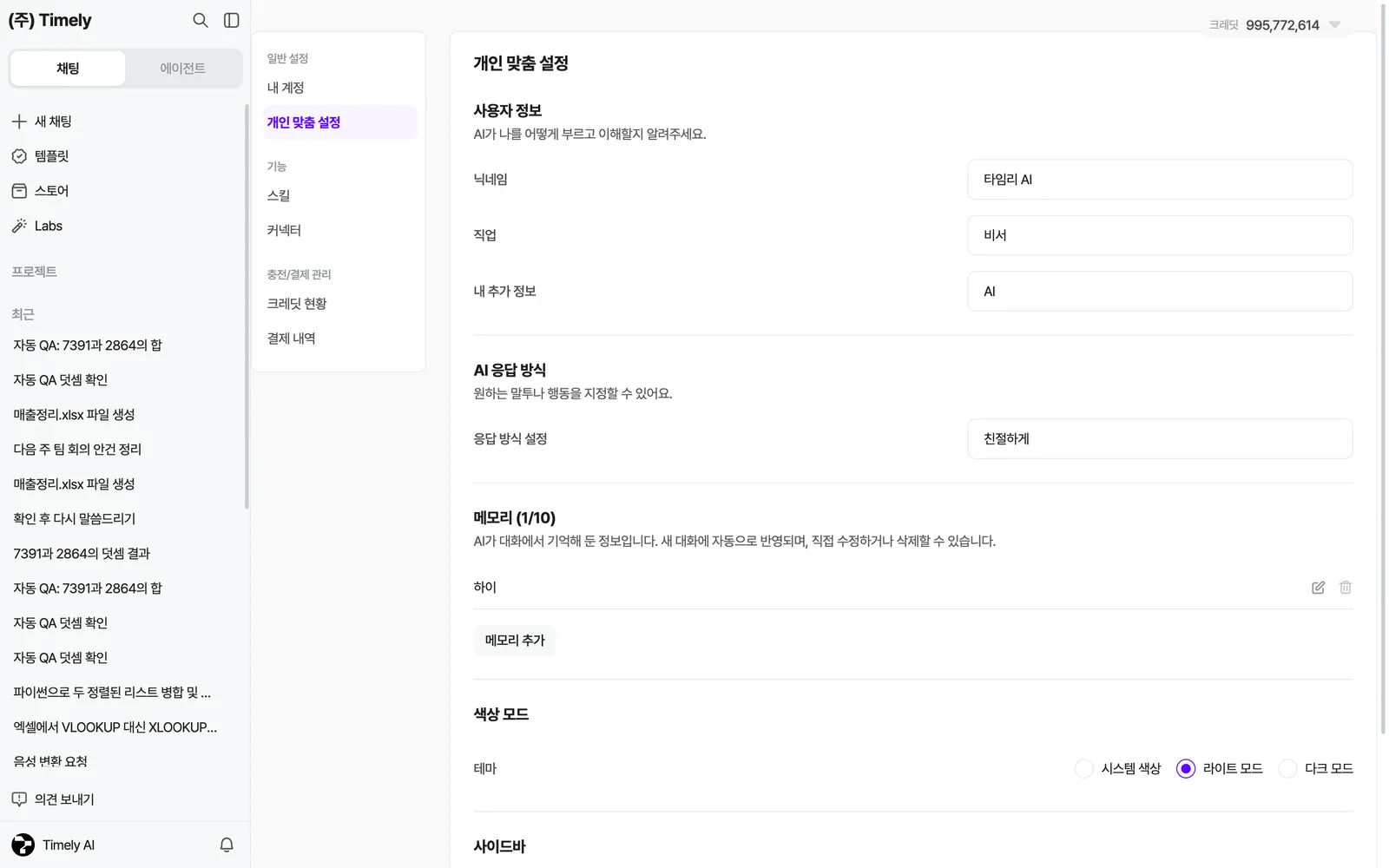Open notifications bell icon
1389x868 pixels.
tap(227, 845)
